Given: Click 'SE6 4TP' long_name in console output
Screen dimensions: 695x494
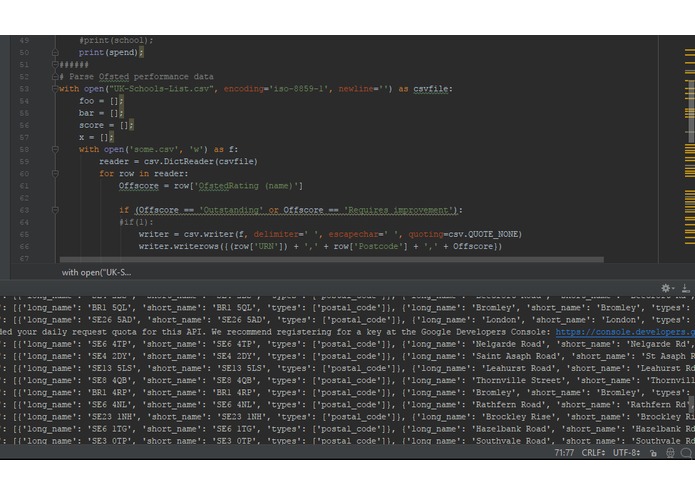Looking at the screenshot, I should (108, 344).
